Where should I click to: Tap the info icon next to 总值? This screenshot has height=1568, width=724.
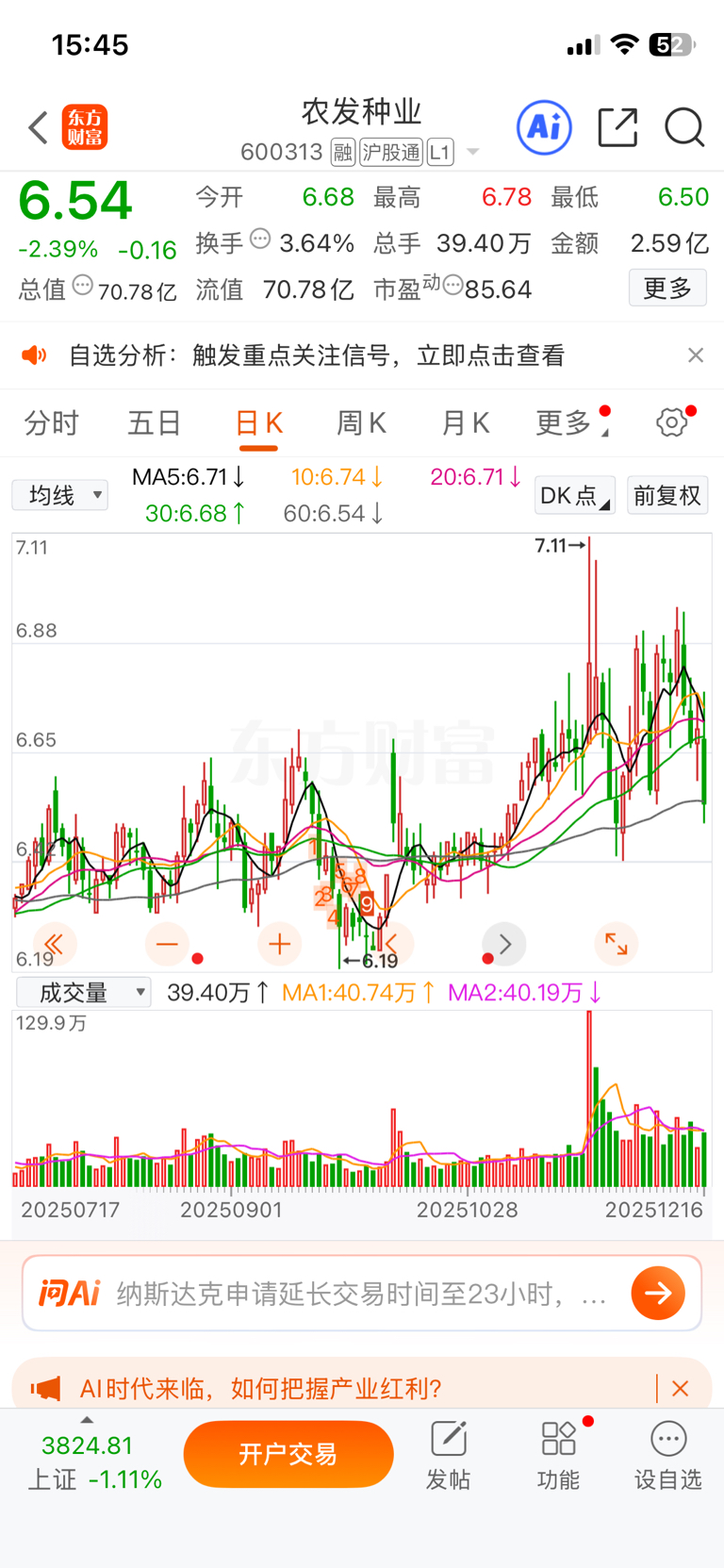[83, 285]
